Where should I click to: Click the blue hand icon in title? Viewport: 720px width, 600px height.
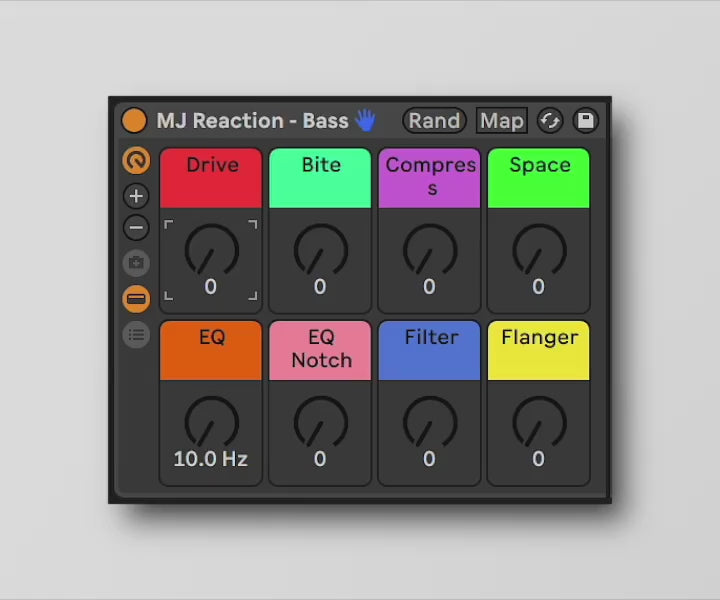[x=366, y=120]
